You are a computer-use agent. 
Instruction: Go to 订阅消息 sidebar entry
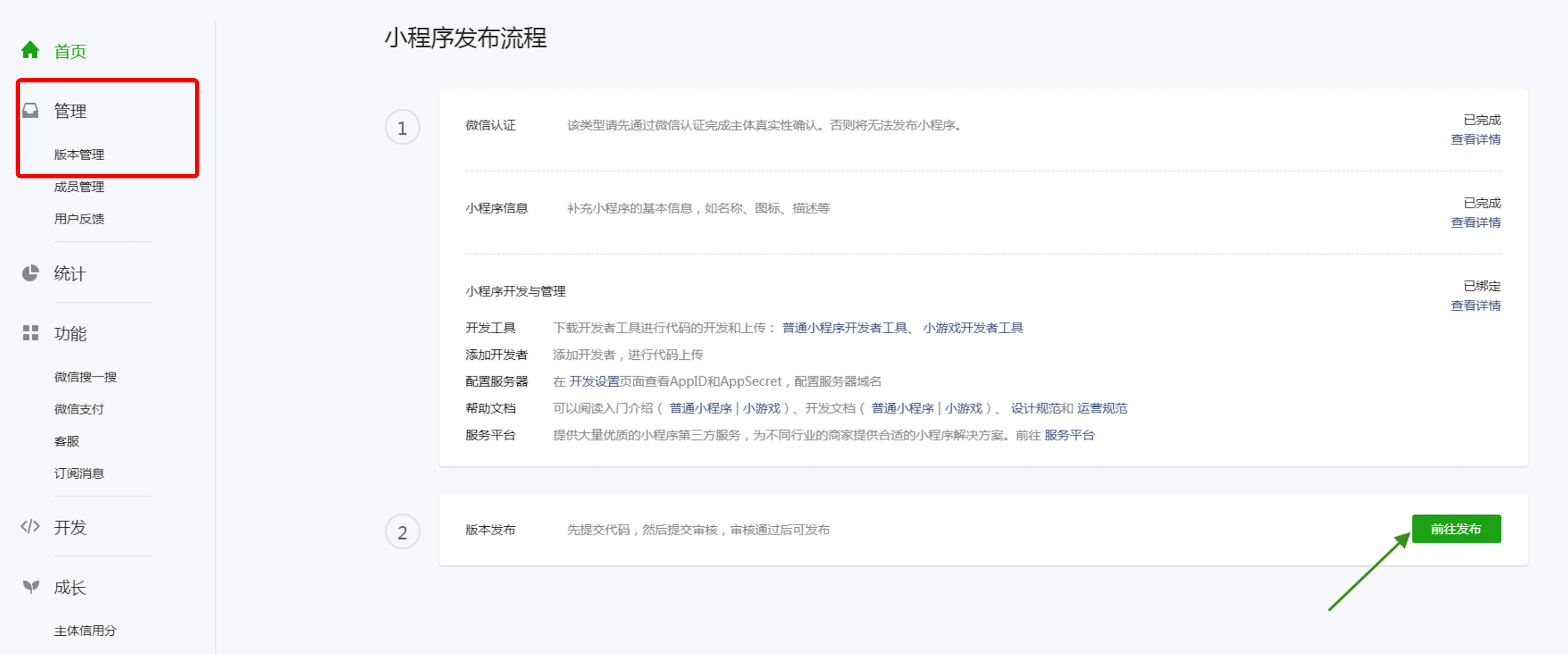point(79,474)
